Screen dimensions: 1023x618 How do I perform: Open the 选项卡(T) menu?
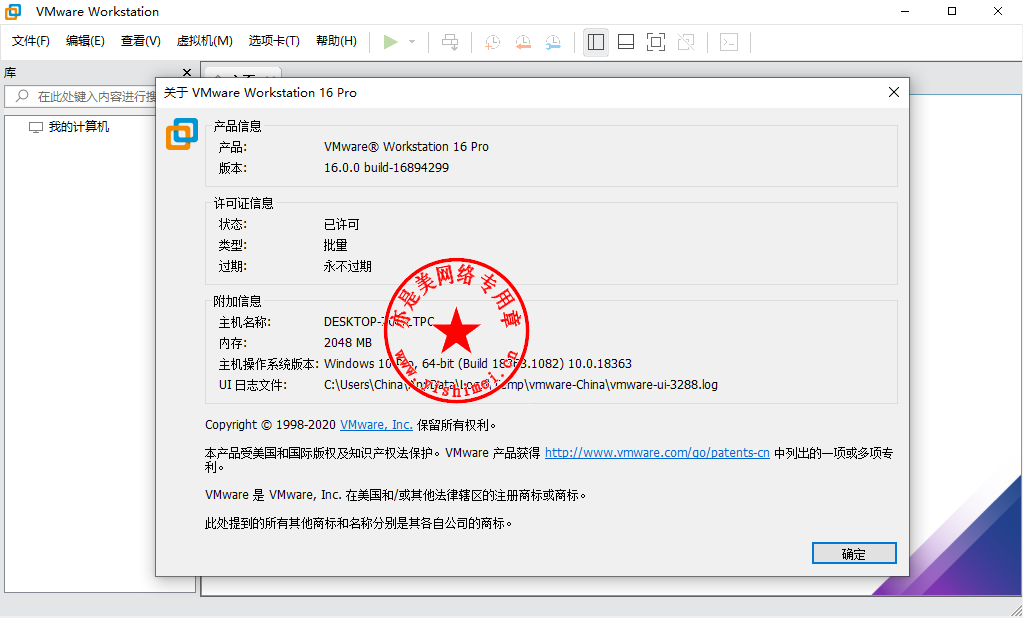(274, 41)
